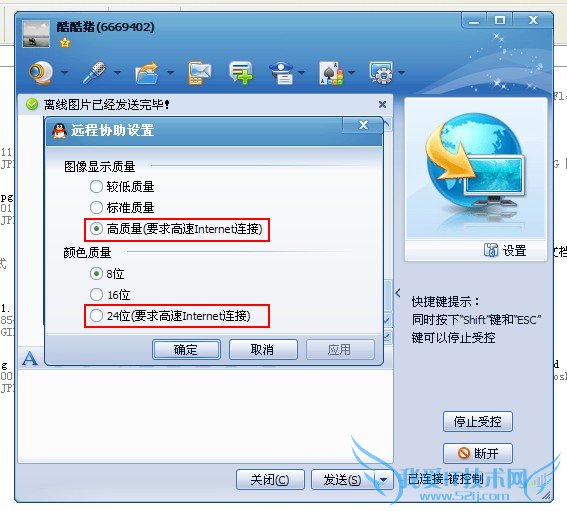Click the 取消 button
Viewport: 567px width, 511px height.
pyautogui.click(x=263, y=349)
